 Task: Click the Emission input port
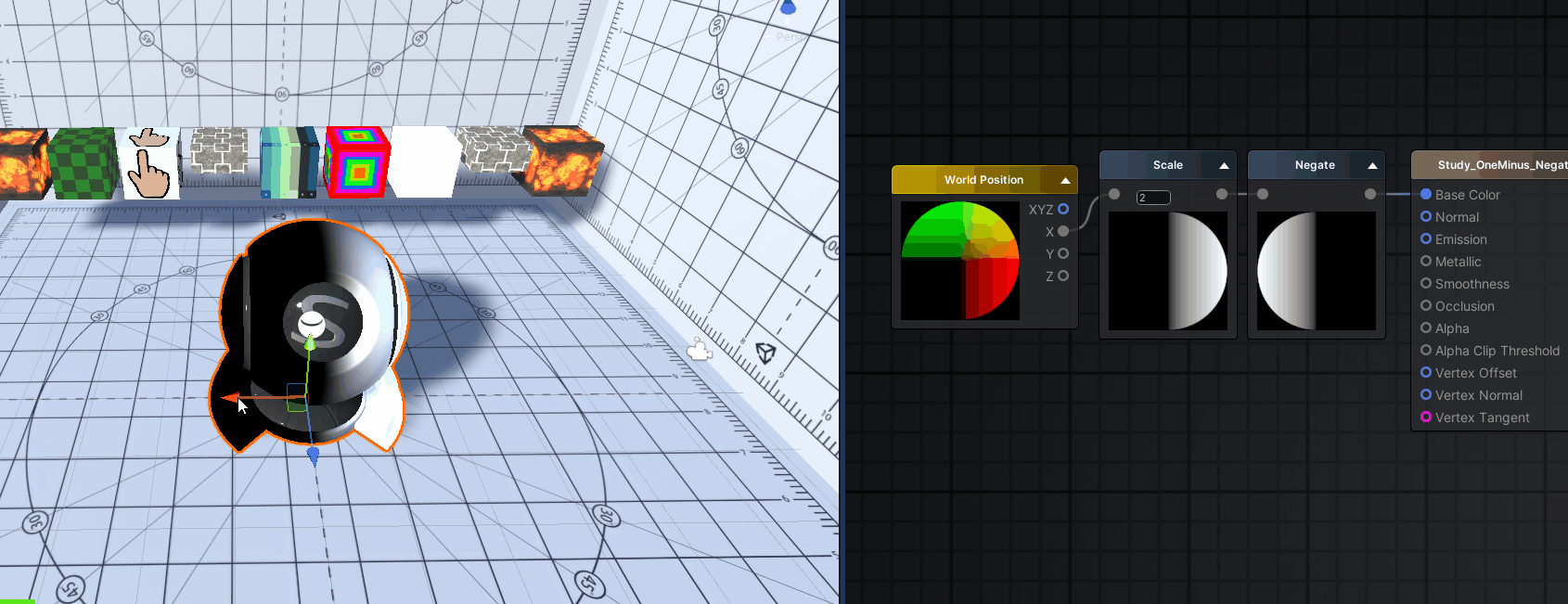[1426, 238]
